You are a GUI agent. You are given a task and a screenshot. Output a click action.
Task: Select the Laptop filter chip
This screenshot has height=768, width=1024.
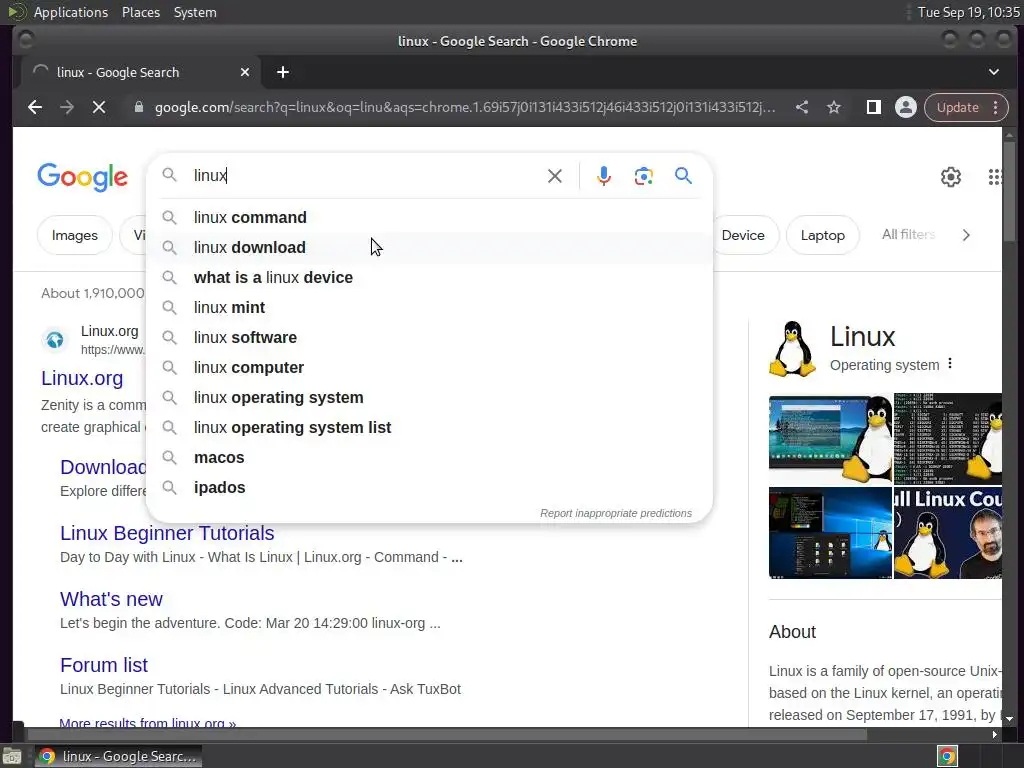tap(822, 235)
